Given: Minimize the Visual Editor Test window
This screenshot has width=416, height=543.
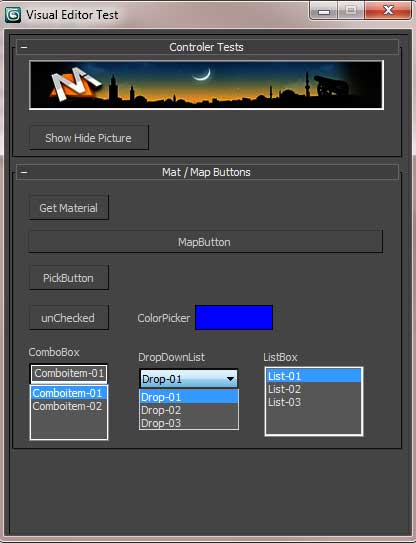Looking at the screenshot, I should click(324, 11).
